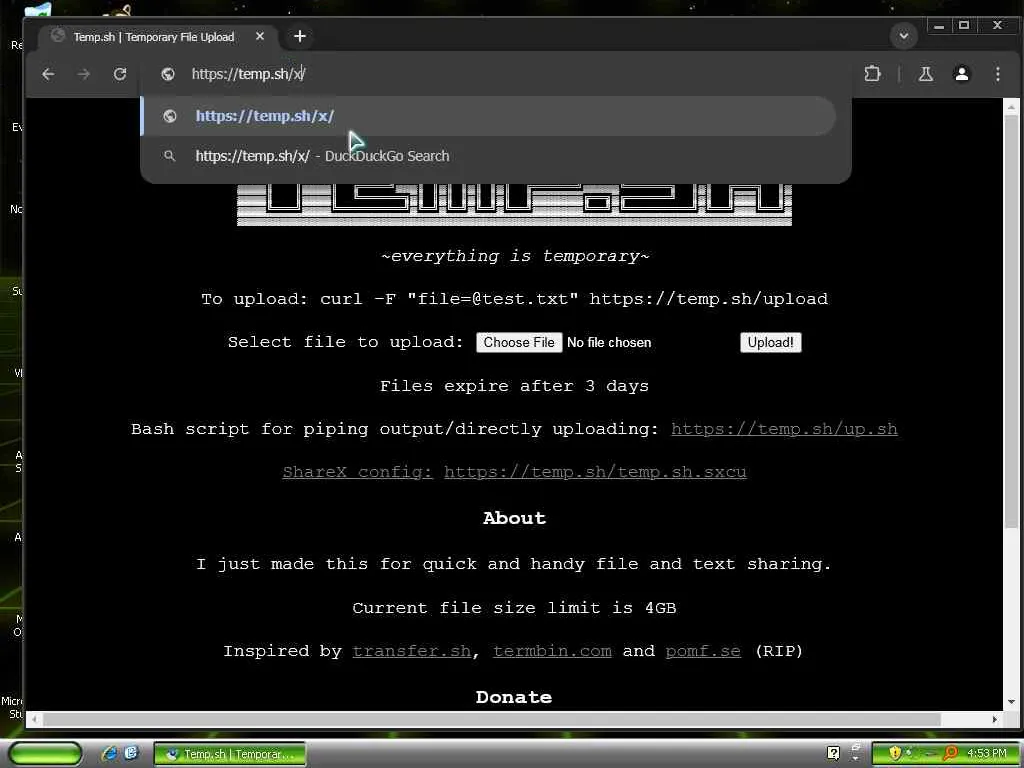1024x768 pixels.
Task: Open the termbin.com link
Action: (x=552, y=651)
